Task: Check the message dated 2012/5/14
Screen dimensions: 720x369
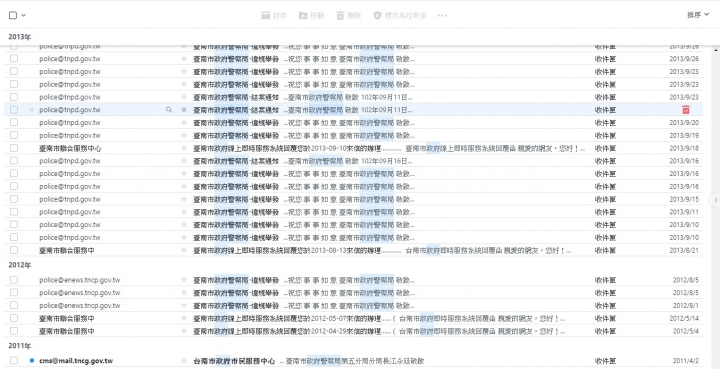Action: 14,318
